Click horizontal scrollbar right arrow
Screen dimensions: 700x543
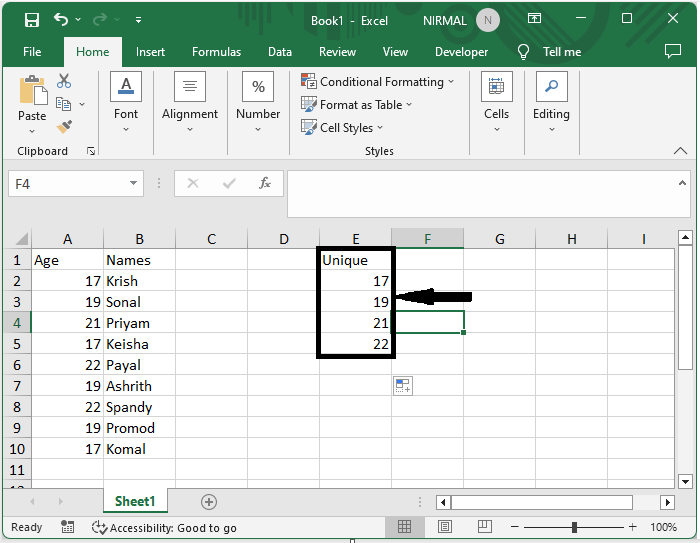click(x=667, y=502)
